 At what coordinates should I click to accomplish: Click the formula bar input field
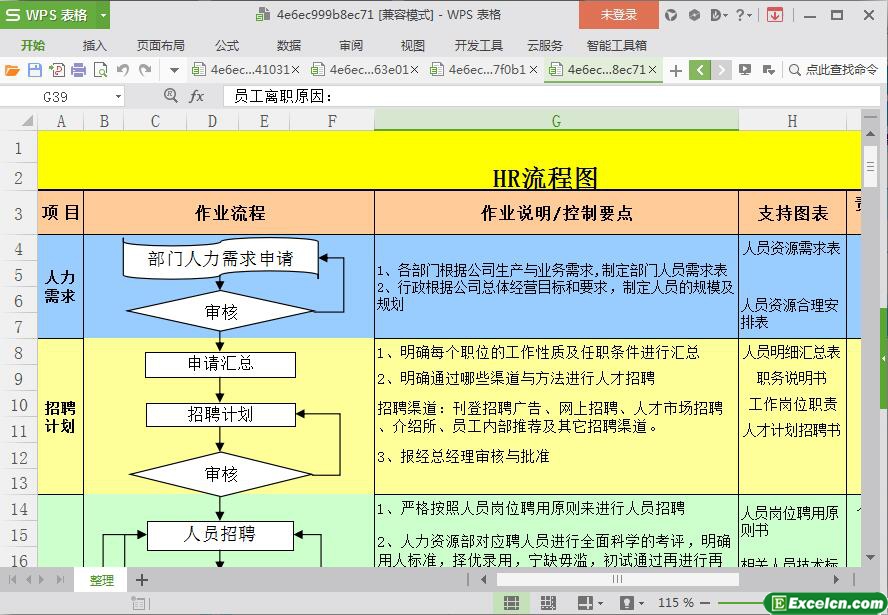point(552,96)
